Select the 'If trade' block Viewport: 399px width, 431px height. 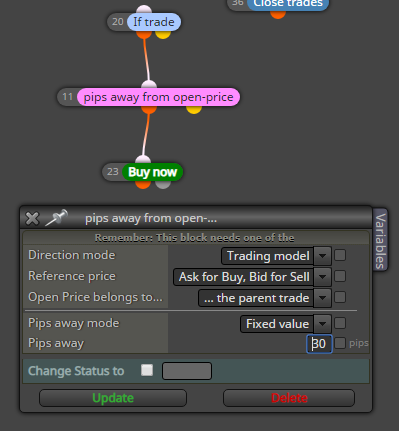click(x=154, y=22)
